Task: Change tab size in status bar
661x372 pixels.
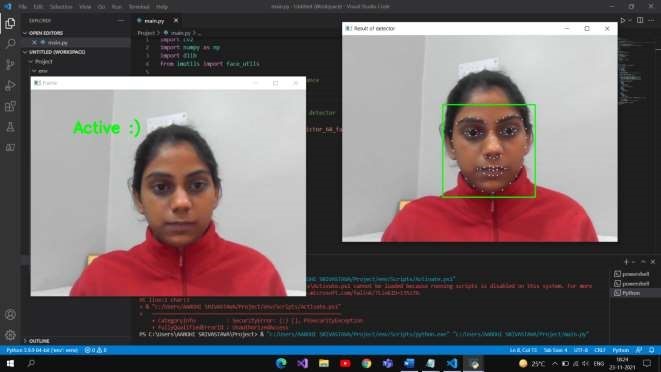Action: click(x=555, y=350)
